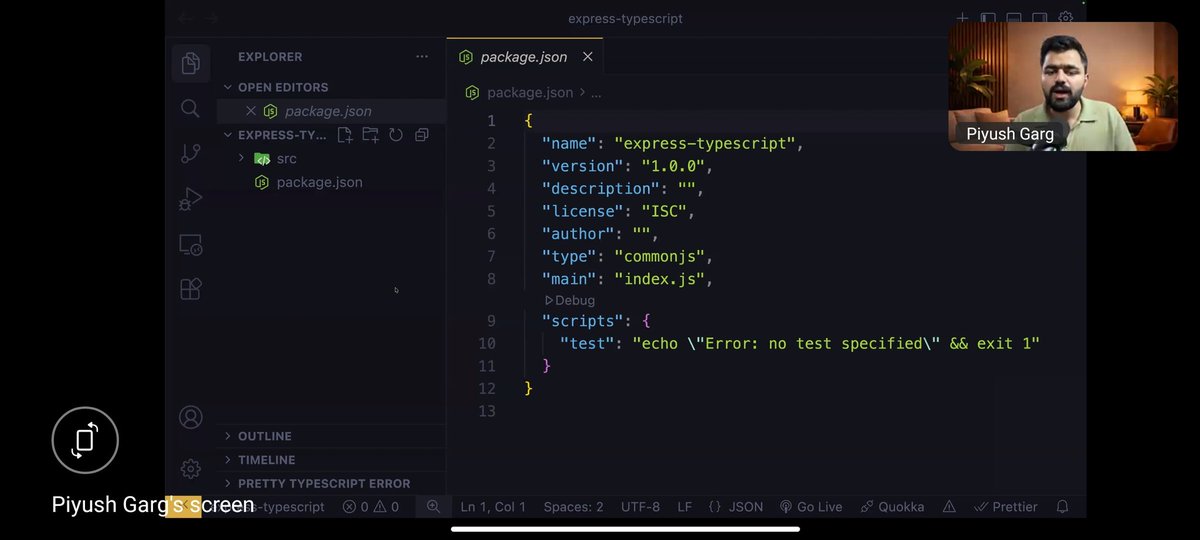Screen dimensions: 1200x540
Task: Click the express-typescript title search box
Action: click(626, 18)
